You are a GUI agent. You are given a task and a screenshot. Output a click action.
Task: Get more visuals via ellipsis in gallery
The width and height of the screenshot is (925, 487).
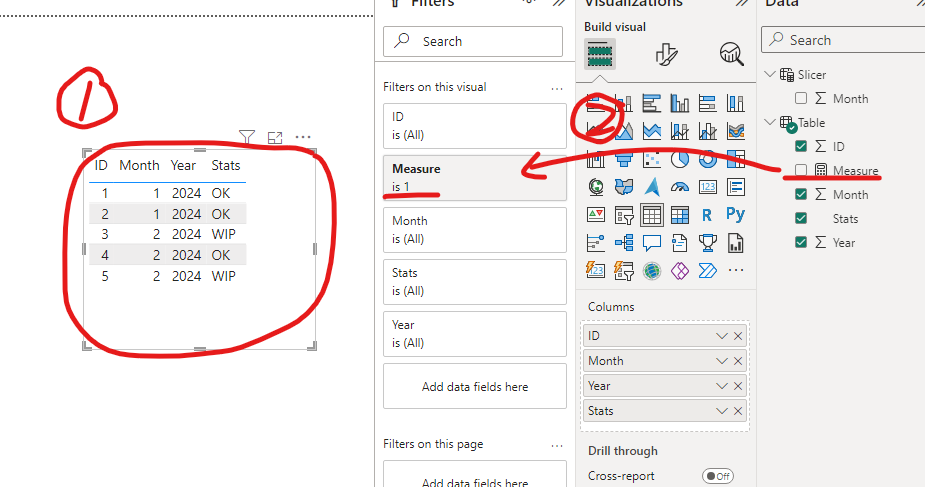point(736,271)
